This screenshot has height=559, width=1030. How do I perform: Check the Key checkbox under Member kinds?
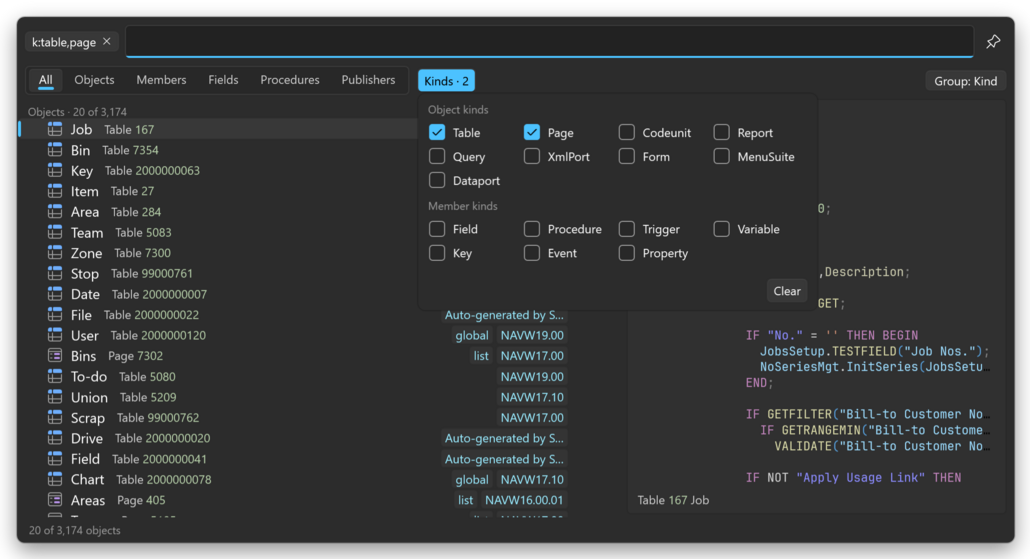click(437, 253)
